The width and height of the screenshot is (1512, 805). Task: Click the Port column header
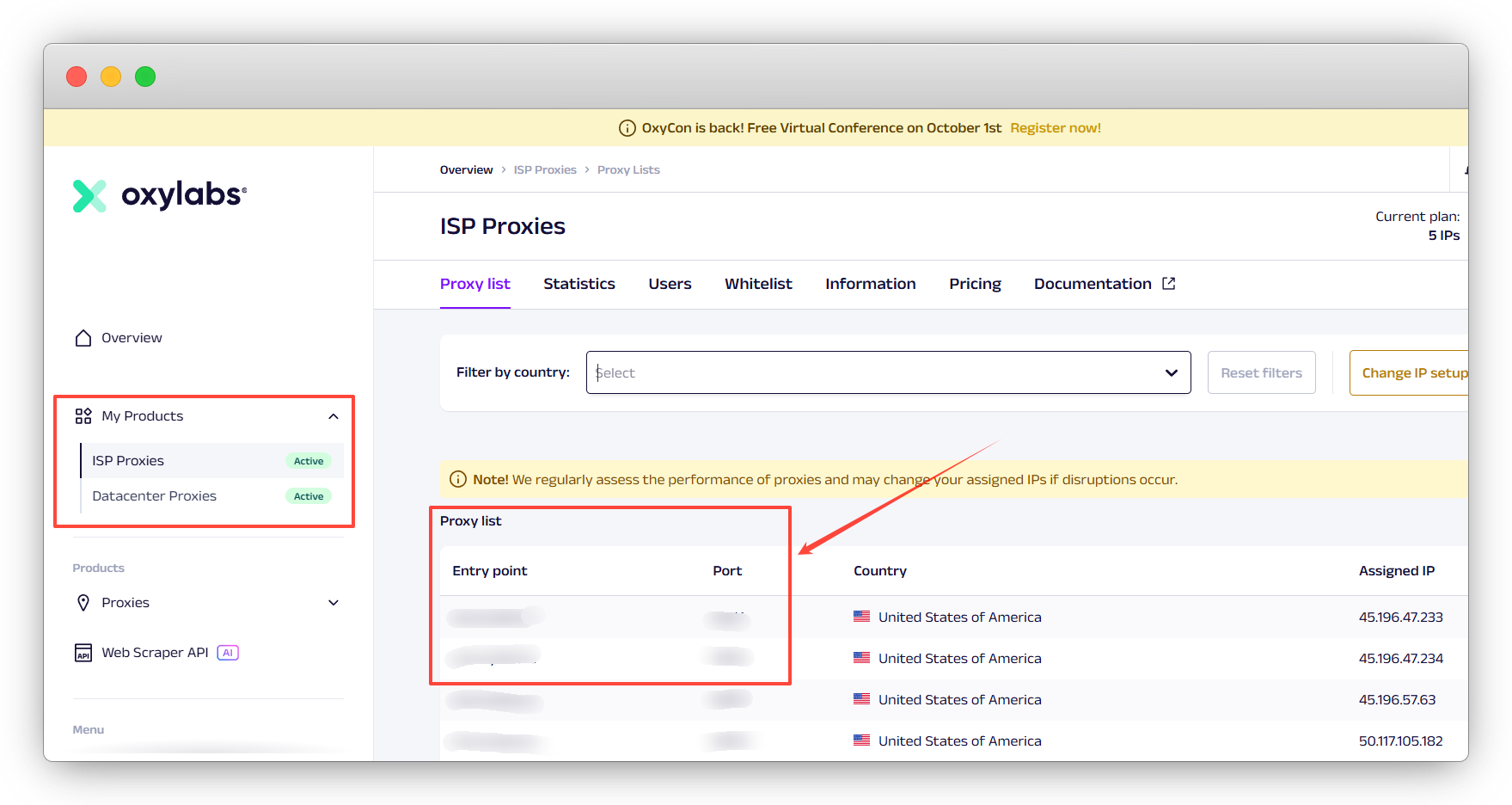tap(727, 571)
